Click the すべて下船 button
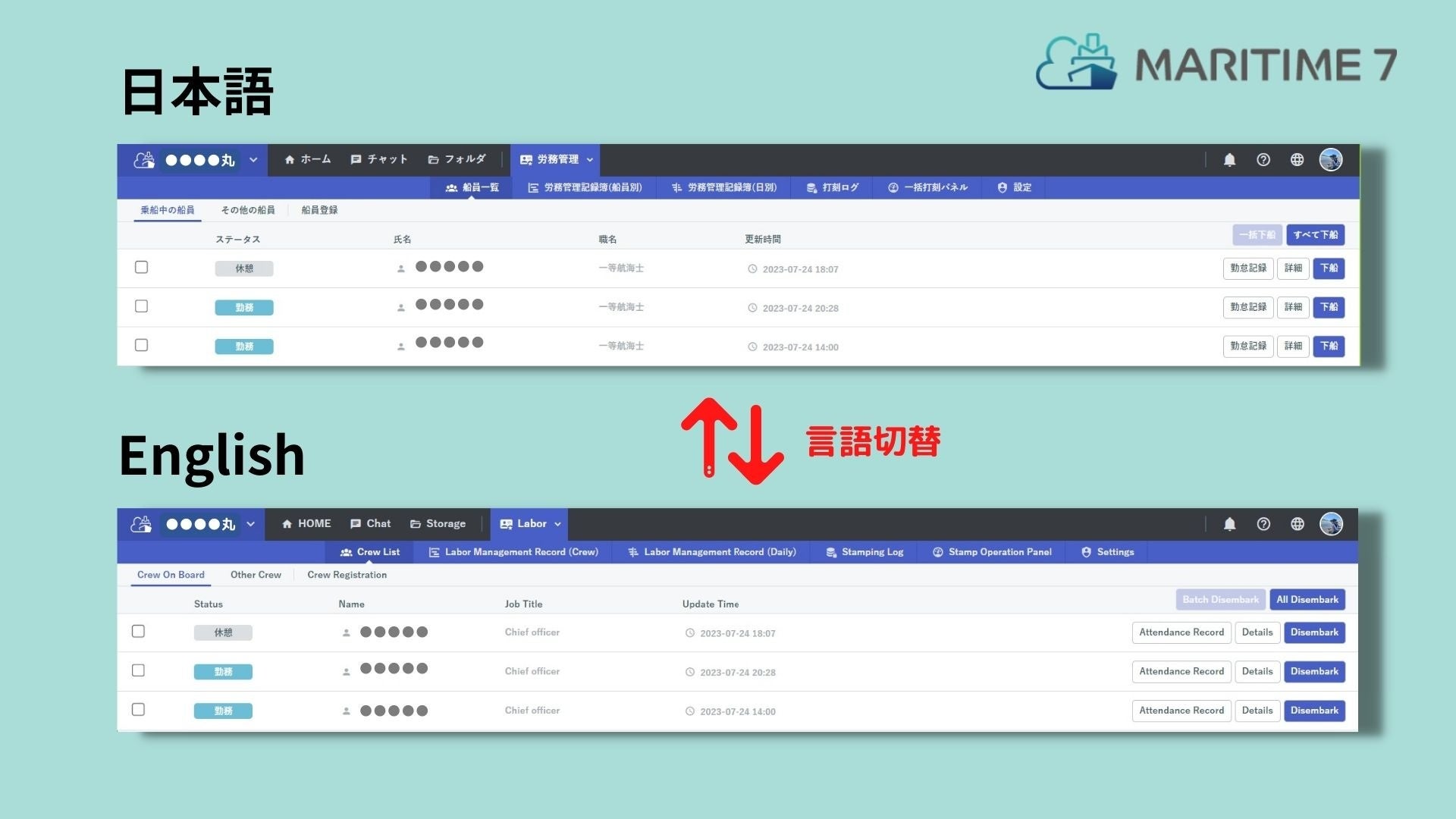1456x819 pixels. click(1315, 235)
